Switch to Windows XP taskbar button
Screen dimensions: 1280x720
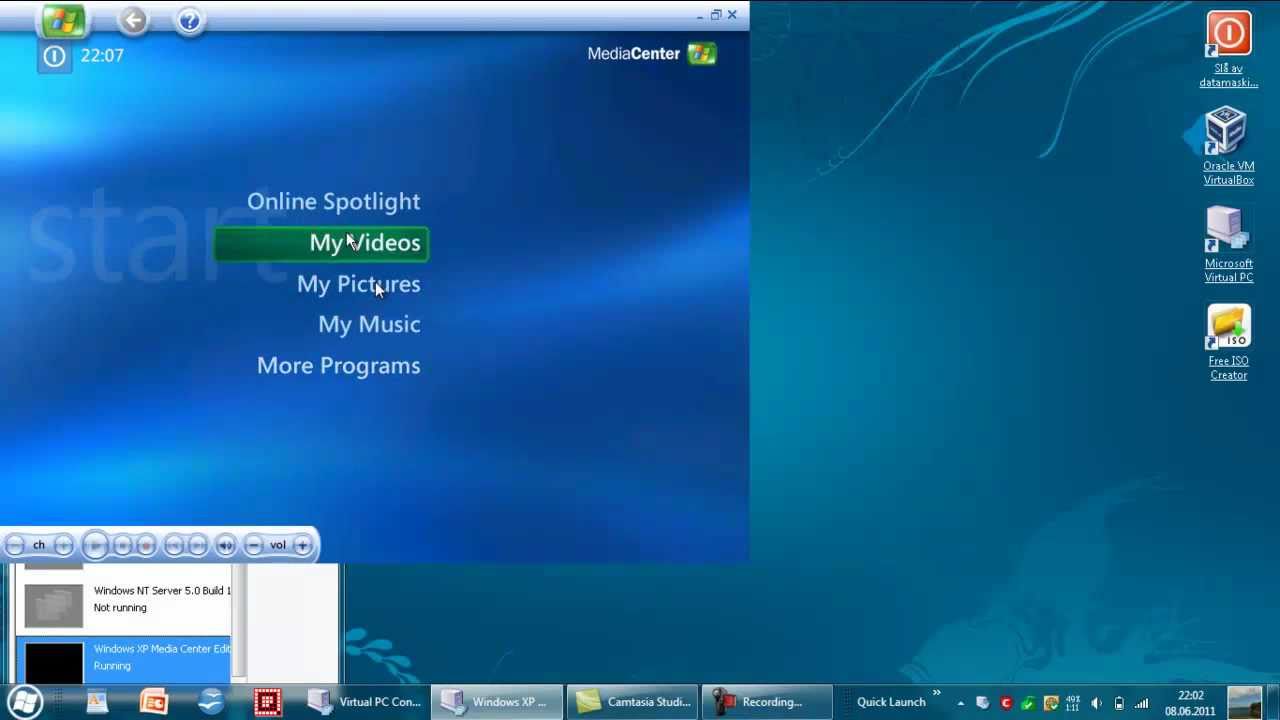[497, 702]
